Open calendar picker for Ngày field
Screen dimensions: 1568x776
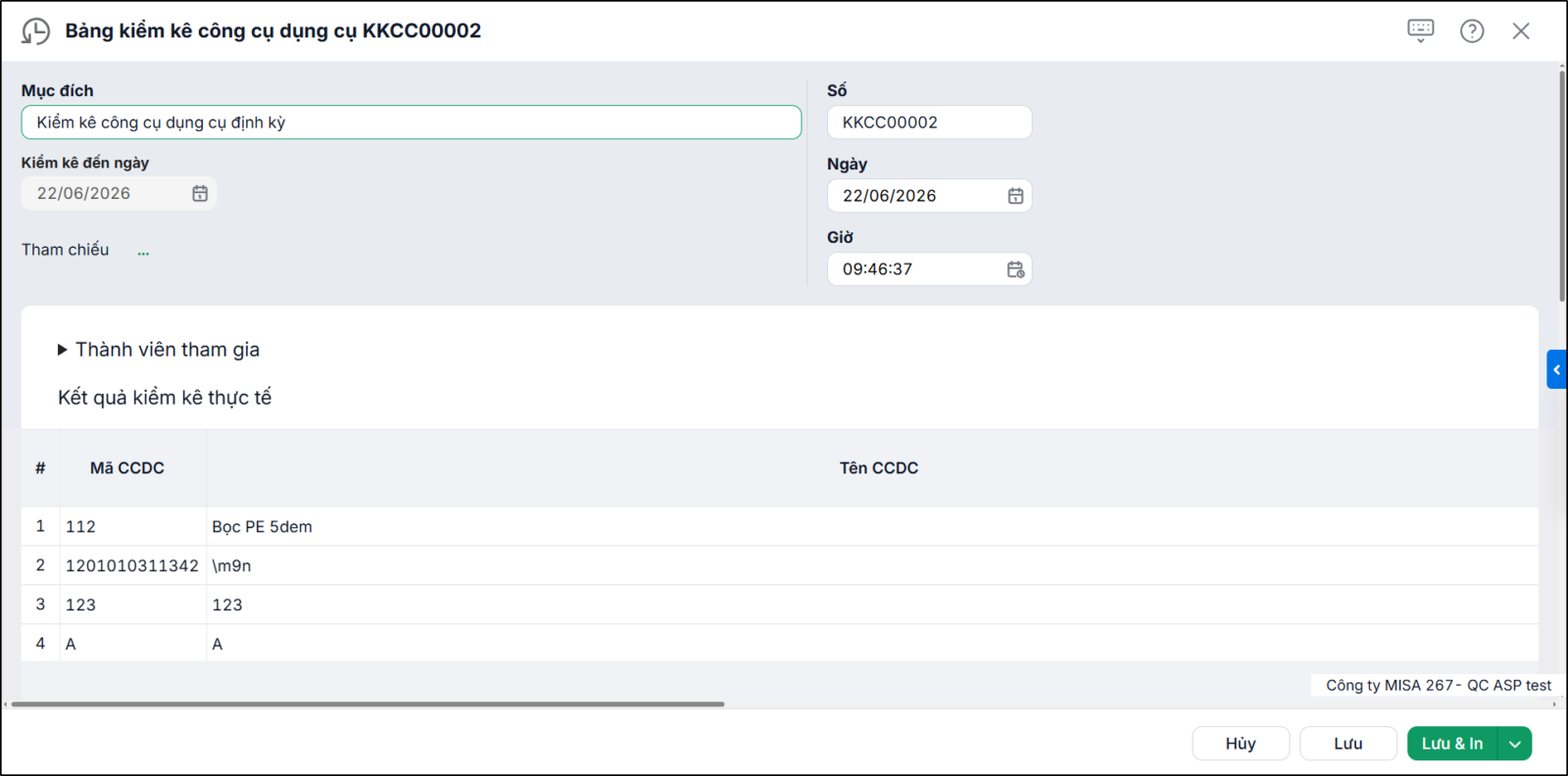(x=1015, y=196)
